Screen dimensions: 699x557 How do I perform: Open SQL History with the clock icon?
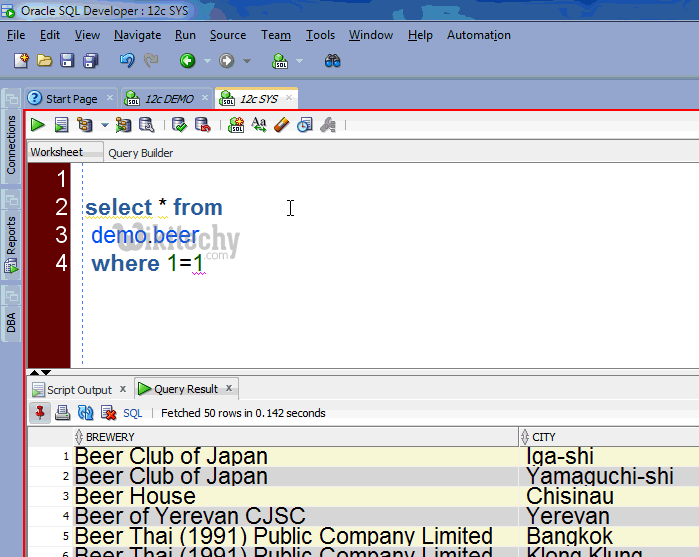(x=304, y=125)
